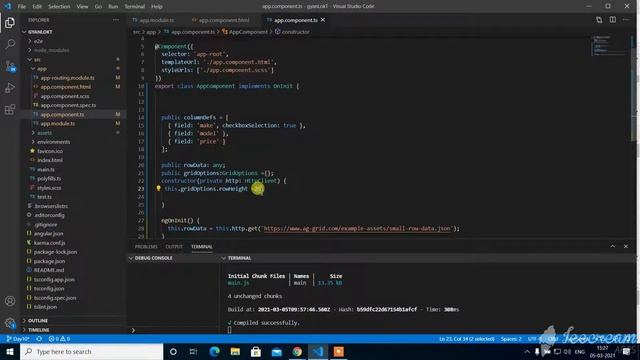640x360 pixels.
Task: Switch to app.component.html editor tab
Action: 224,20
